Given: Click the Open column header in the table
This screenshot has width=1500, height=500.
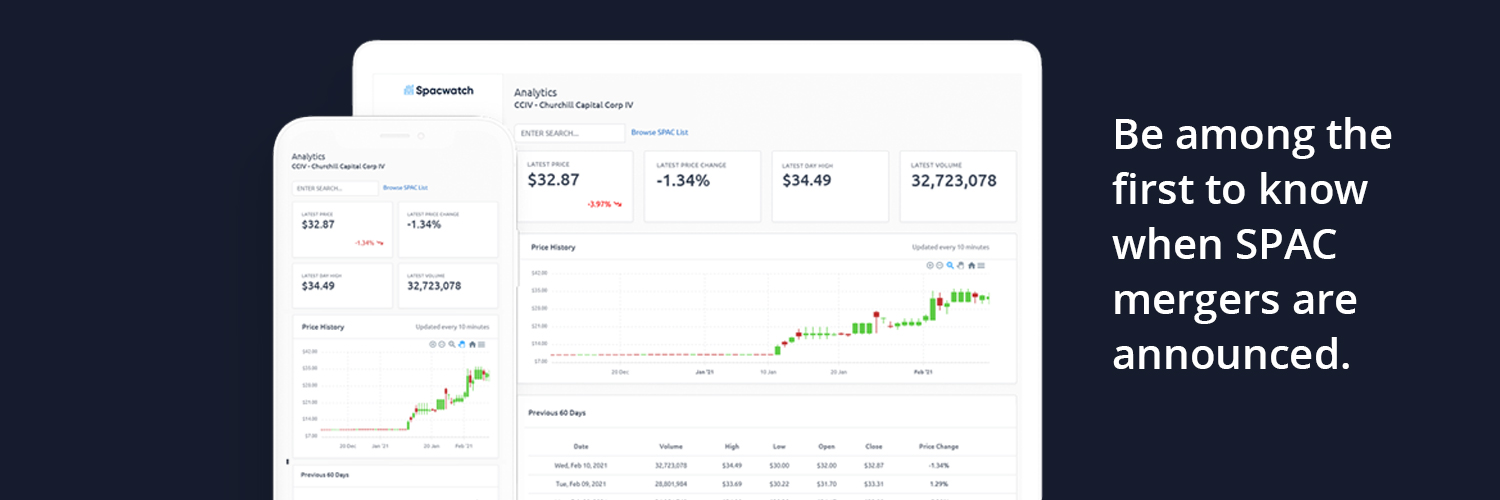Looking at the screenshot, I should 826,446.
